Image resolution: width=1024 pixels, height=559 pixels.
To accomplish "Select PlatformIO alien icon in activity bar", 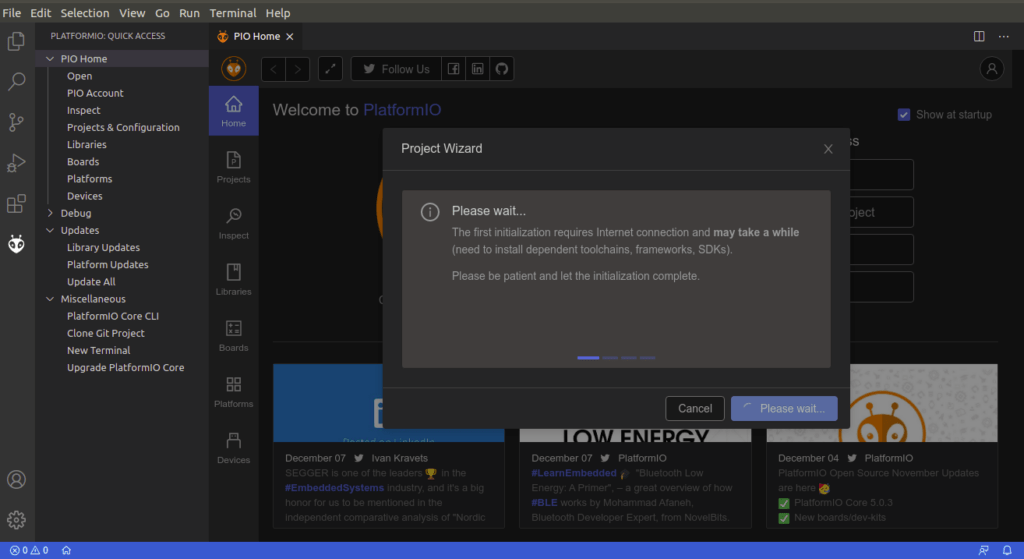I will coord(16,244).
